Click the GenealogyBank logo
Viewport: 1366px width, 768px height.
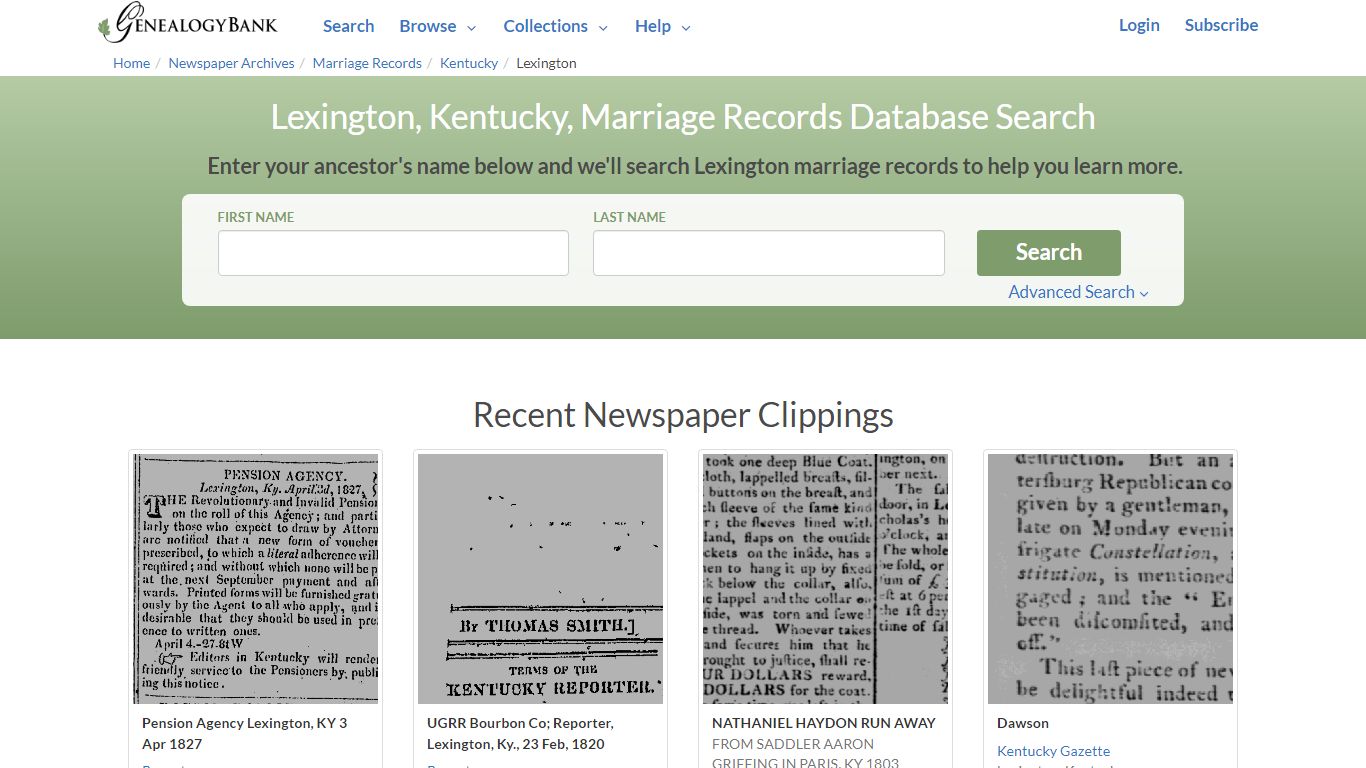(x=188, y=24)
